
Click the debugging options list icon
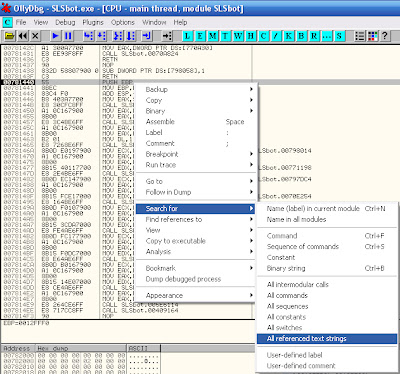tap(360, 36)
